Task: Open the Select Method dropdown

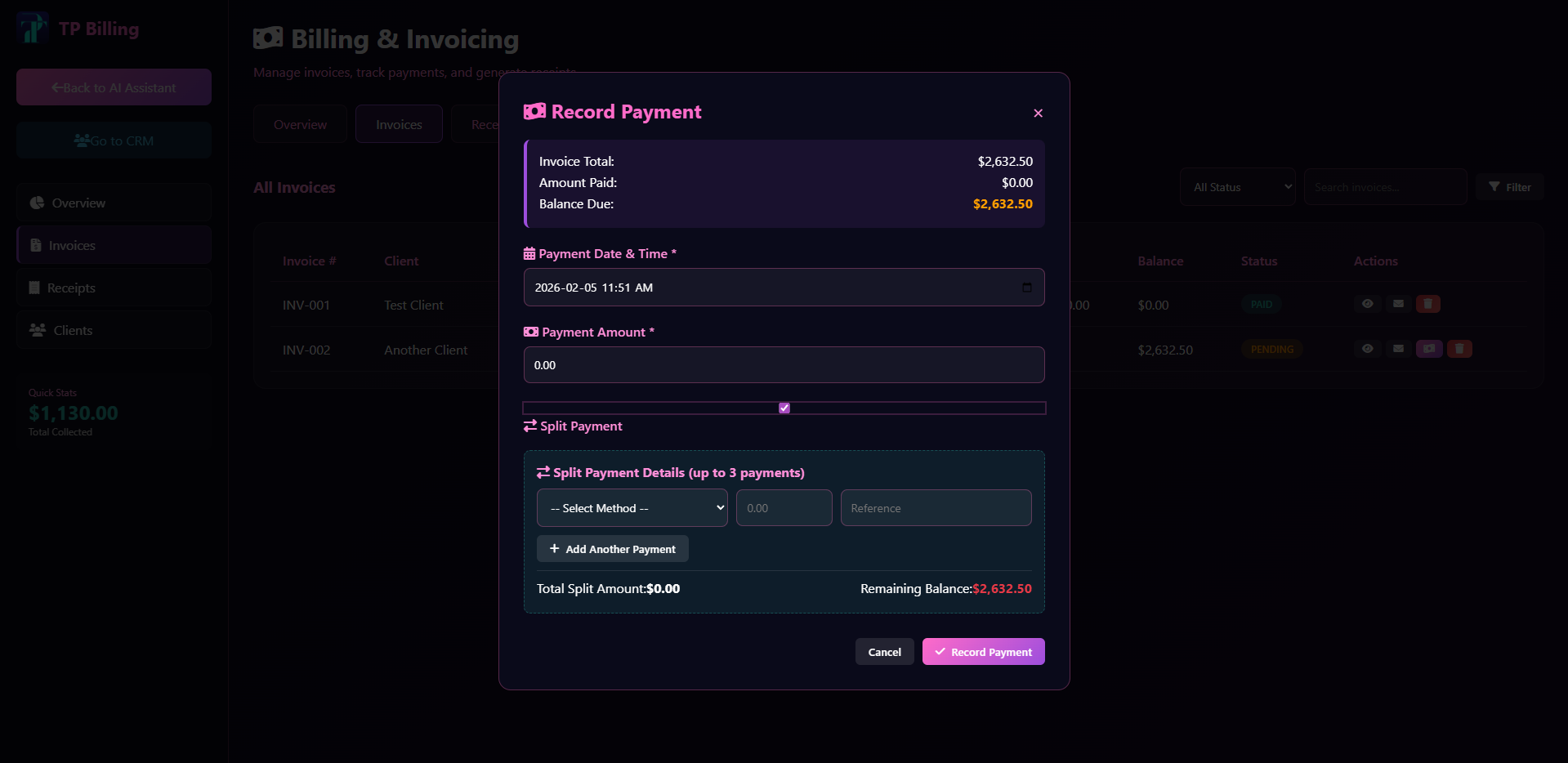Action: (x=631, y=507)
